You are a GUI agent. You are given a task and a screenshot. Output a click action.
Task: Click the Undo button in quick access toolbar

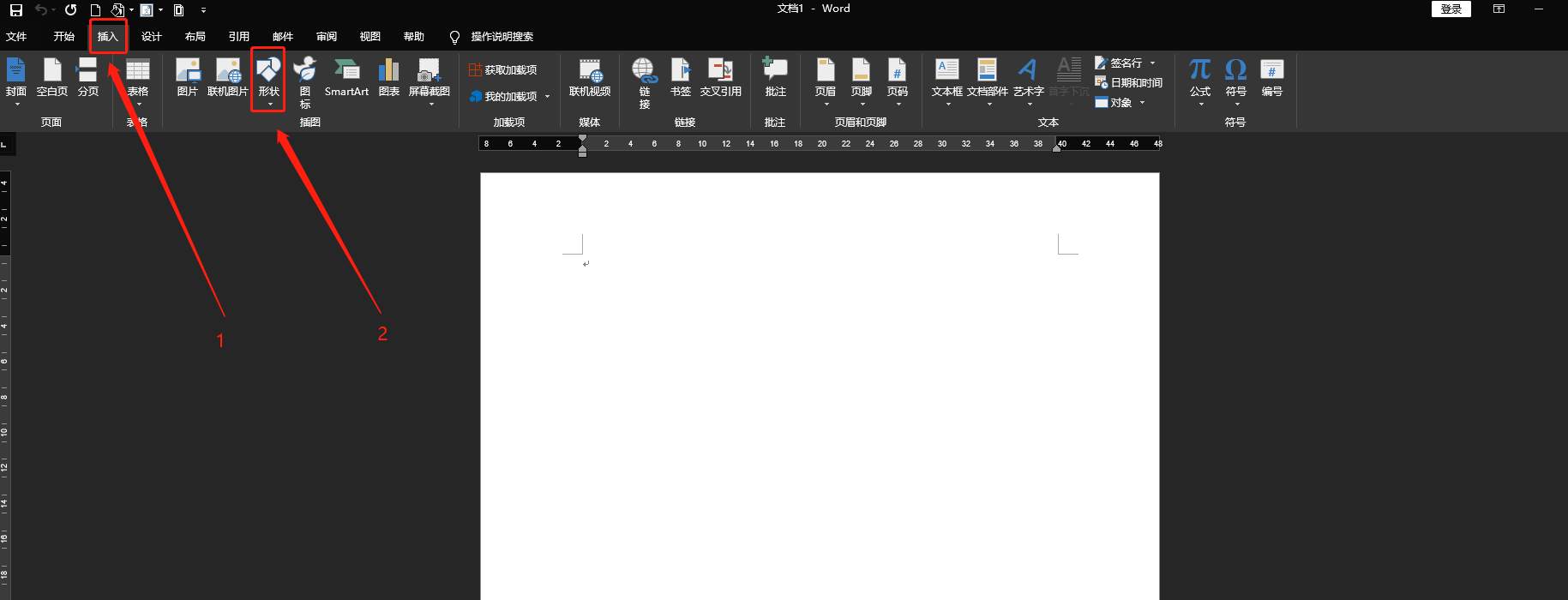[40, 10]
